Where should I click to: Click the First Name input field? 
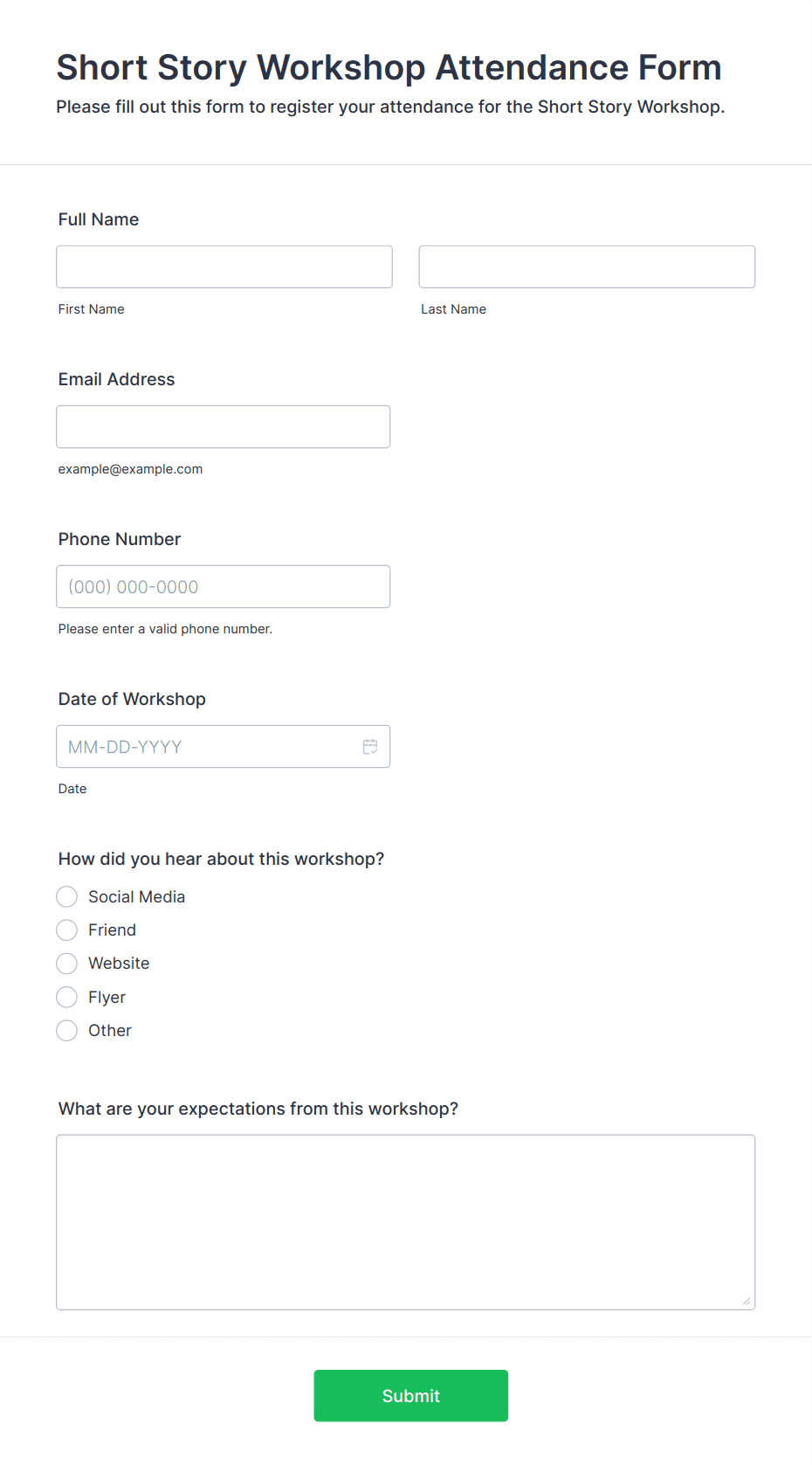tap(224, 266)
